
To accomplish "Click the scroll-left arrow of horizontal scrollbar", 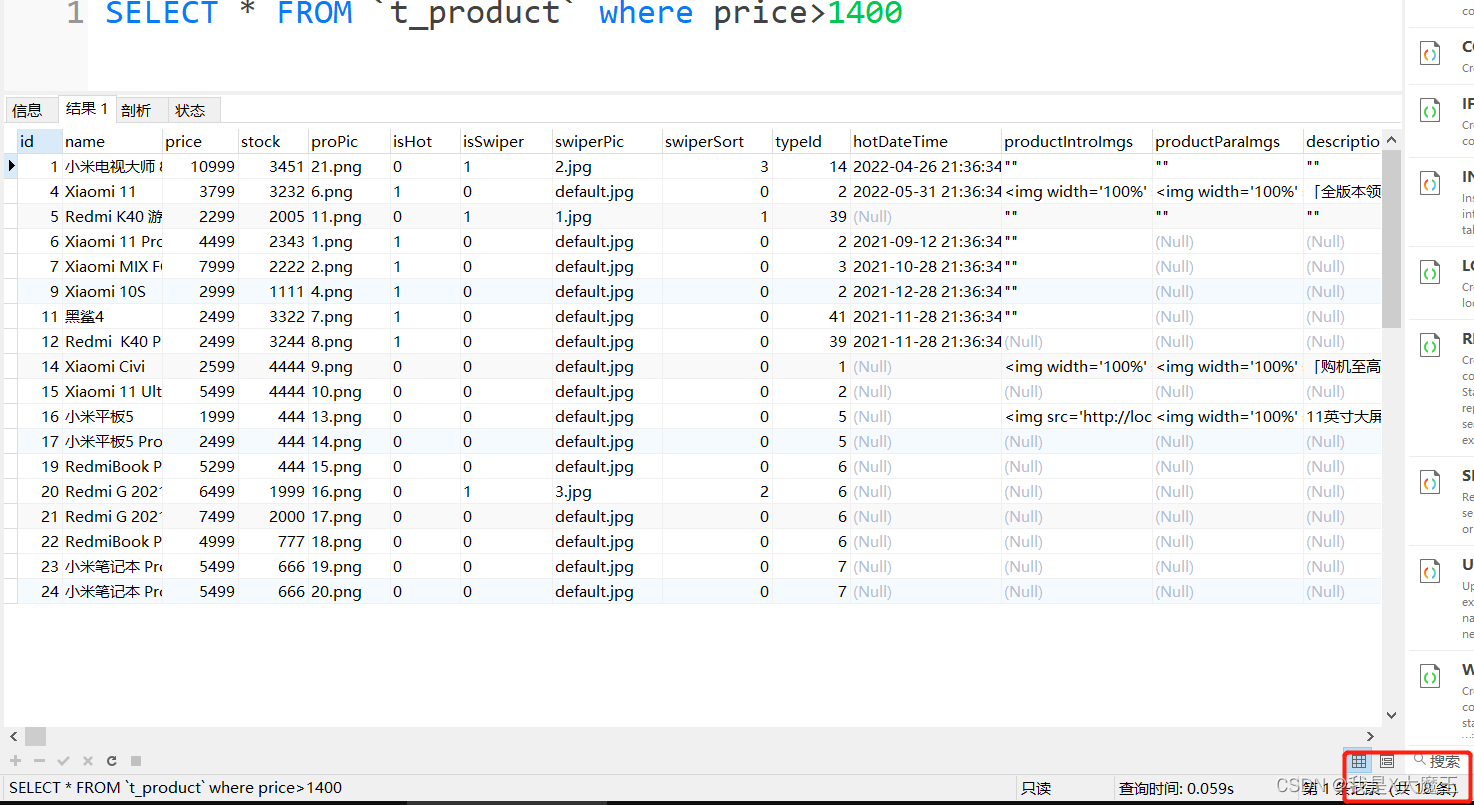I will pyautogui.click(x=11, y=736).
